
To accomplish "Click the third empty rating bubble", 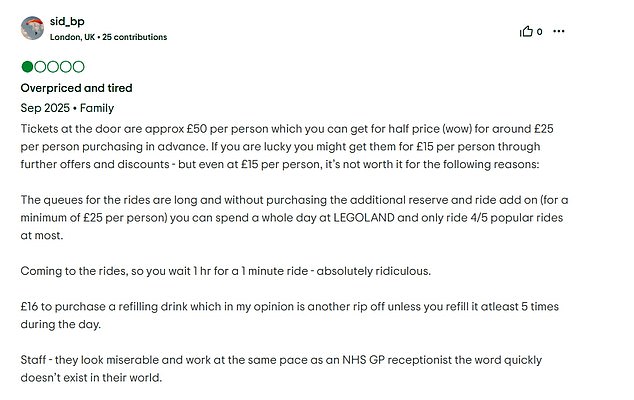I will (53, 67).
